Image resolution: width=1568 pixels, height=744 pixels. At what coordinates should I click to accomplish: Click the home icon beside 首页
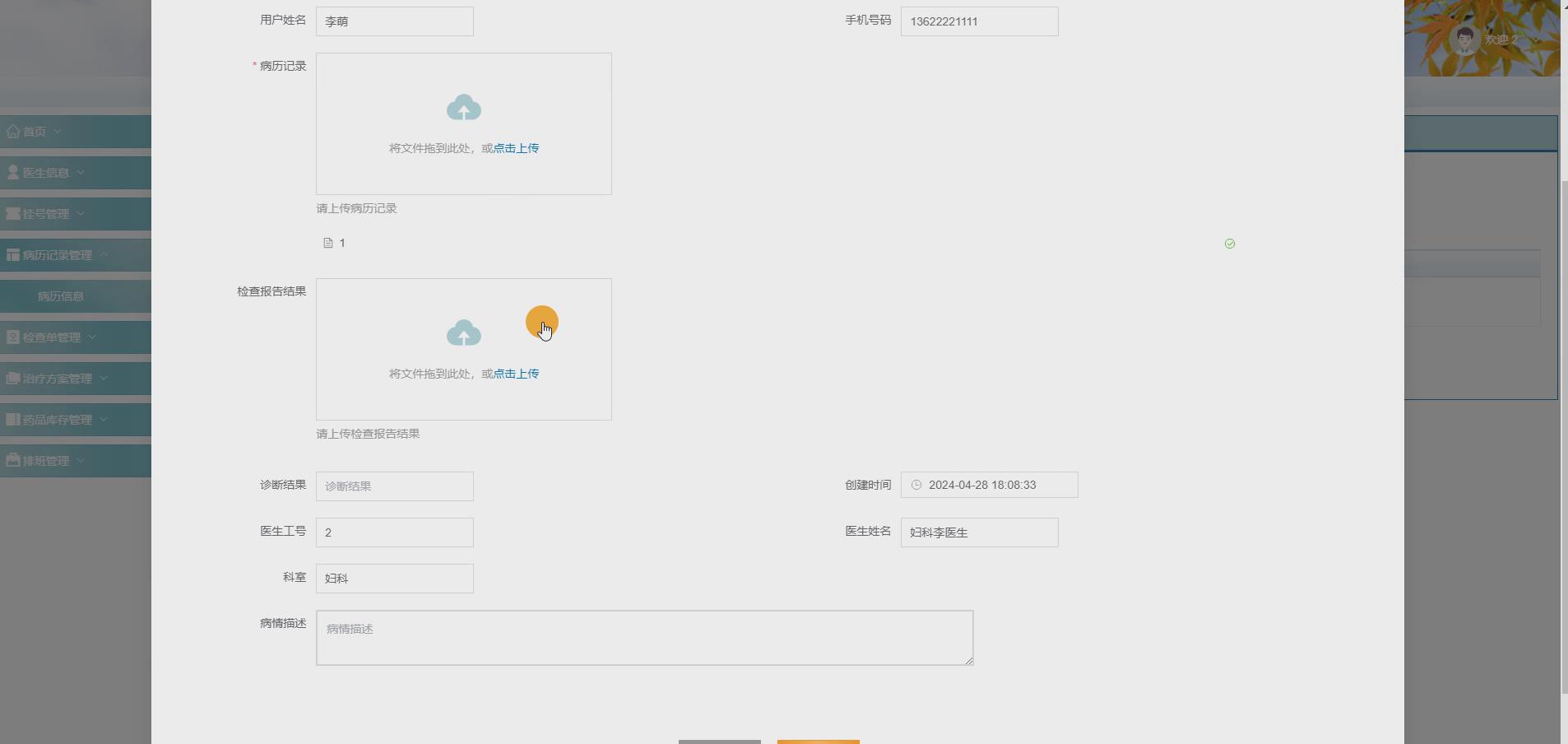click(13, 132)
